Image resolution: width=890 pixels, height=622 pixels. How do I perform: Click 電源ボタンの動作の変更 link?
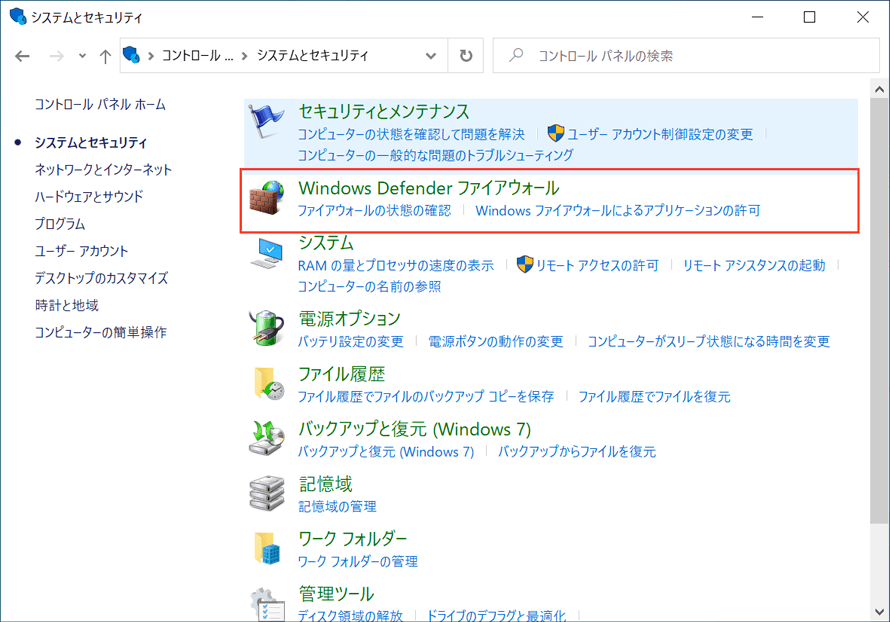(496, 341)
